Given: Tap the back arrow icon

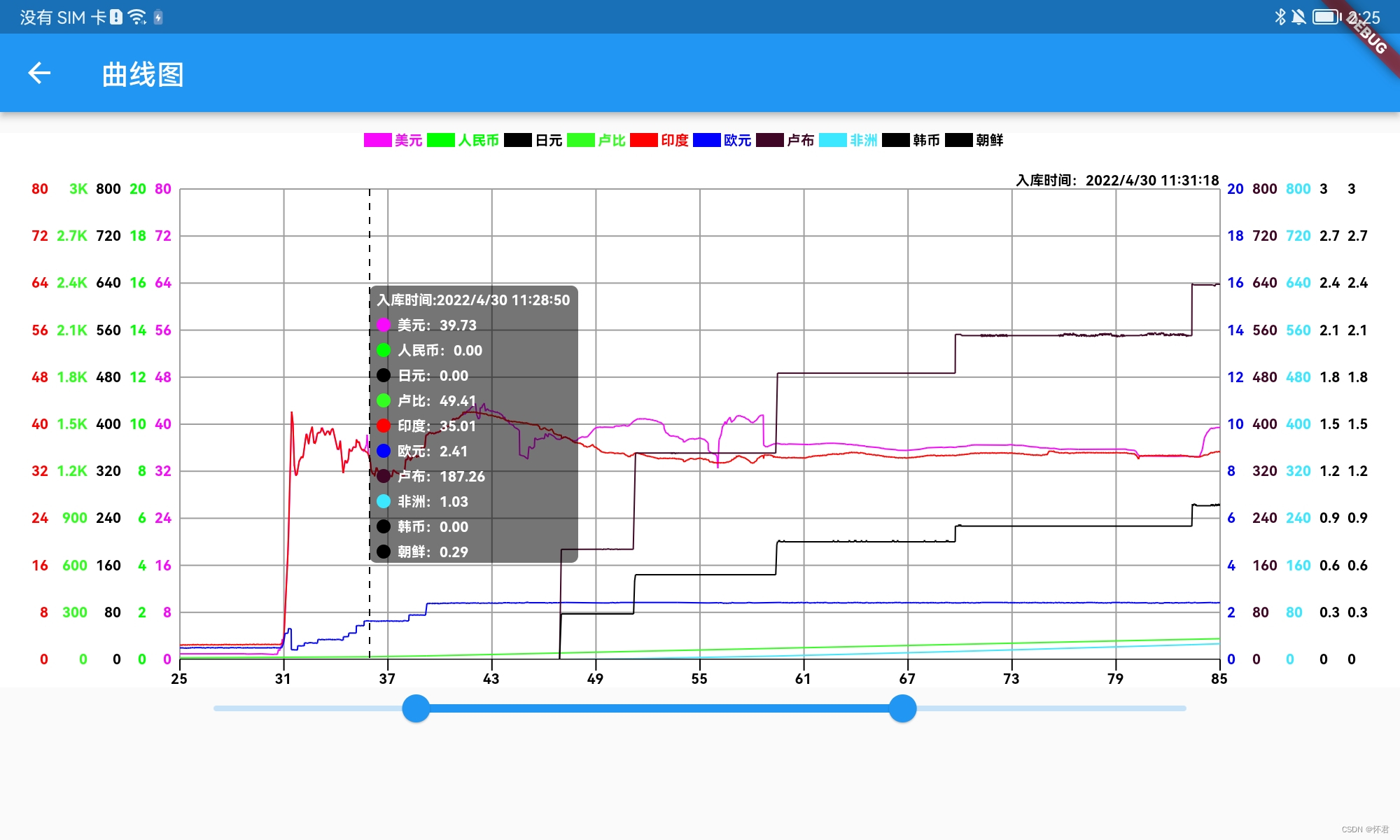Looking at the screenshot, I should [39, 73].
